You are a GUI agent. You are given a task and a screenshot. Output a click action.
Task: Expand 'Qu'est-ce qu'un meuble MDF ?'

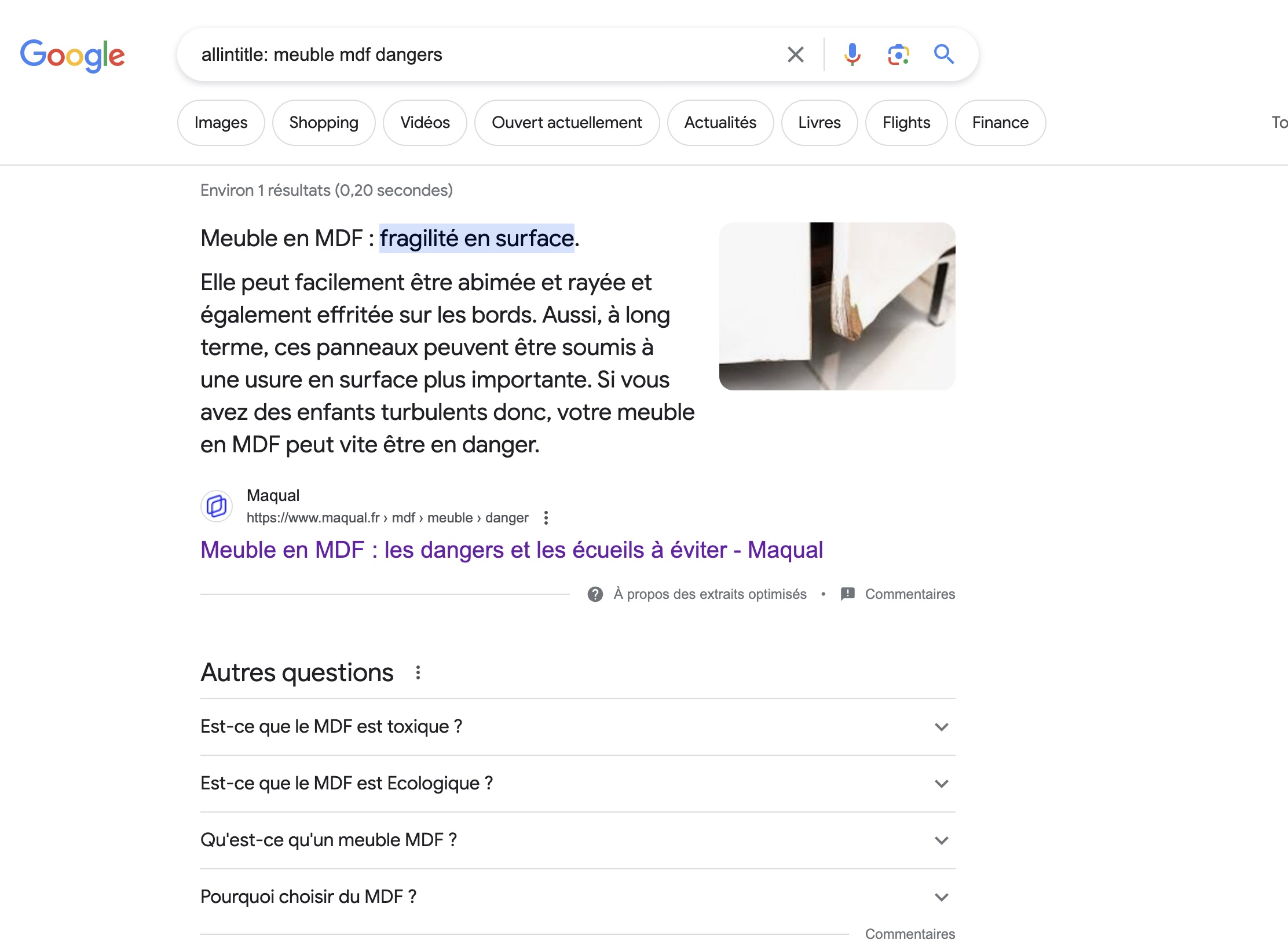(578, 840)
